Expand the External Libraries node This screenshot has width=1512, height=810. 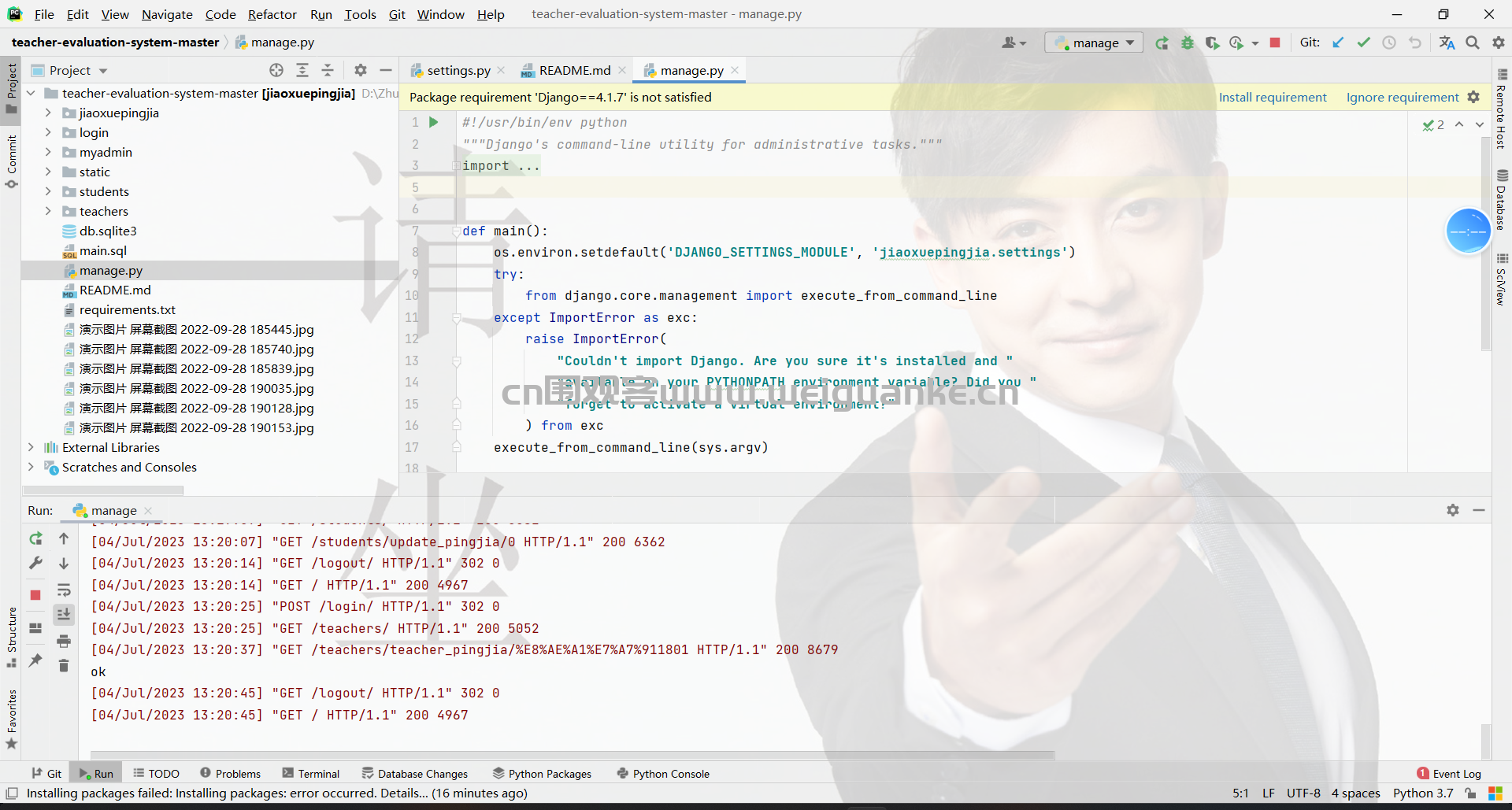click(x=31, y=447)
